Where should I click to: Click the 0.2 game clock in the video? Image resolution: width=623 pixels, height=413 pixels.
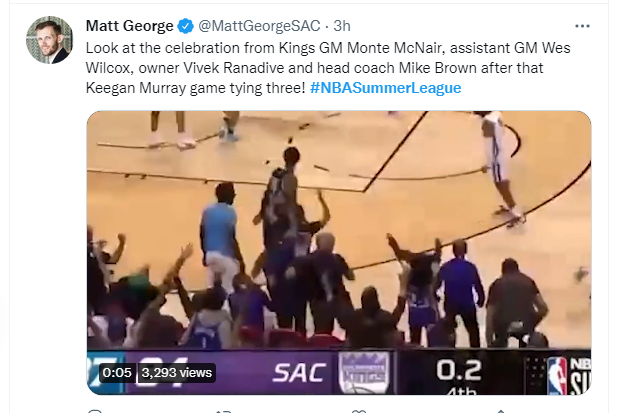pos(459,368)
